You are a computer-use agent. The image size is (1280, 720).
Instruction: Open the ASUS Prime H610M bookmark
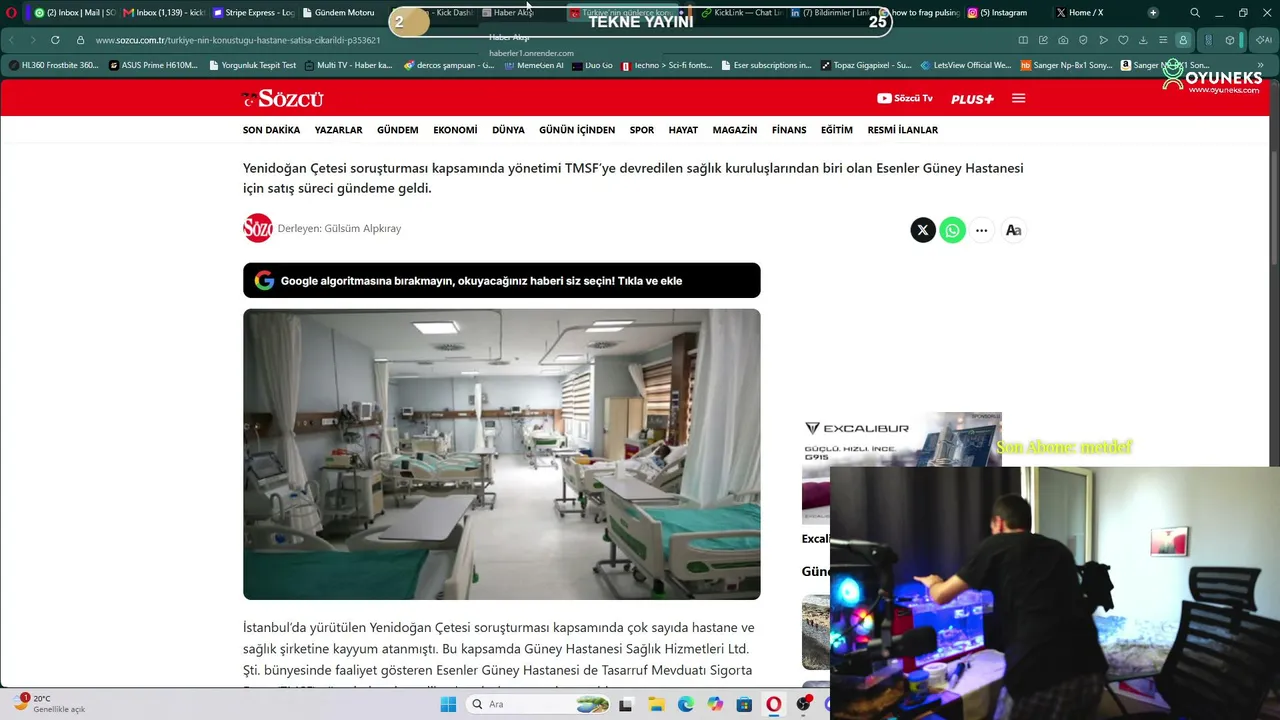[153, 65]
